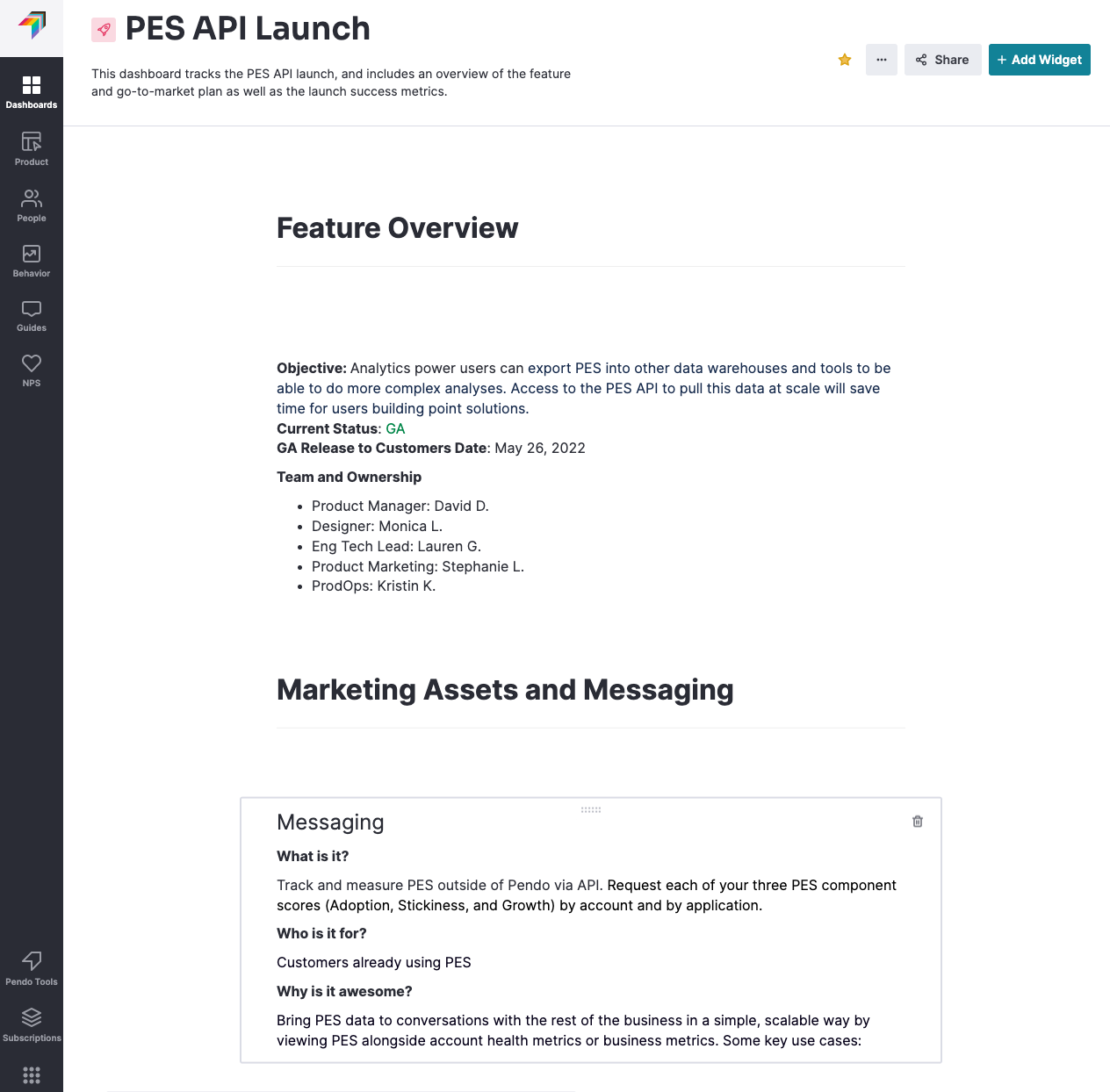1110x1092 pixels.
Task: Click the Who is it for? subheading
Action: coord(321,933)
